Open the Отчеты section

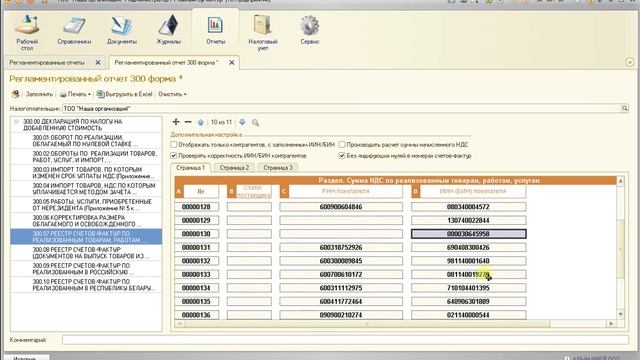215,30
